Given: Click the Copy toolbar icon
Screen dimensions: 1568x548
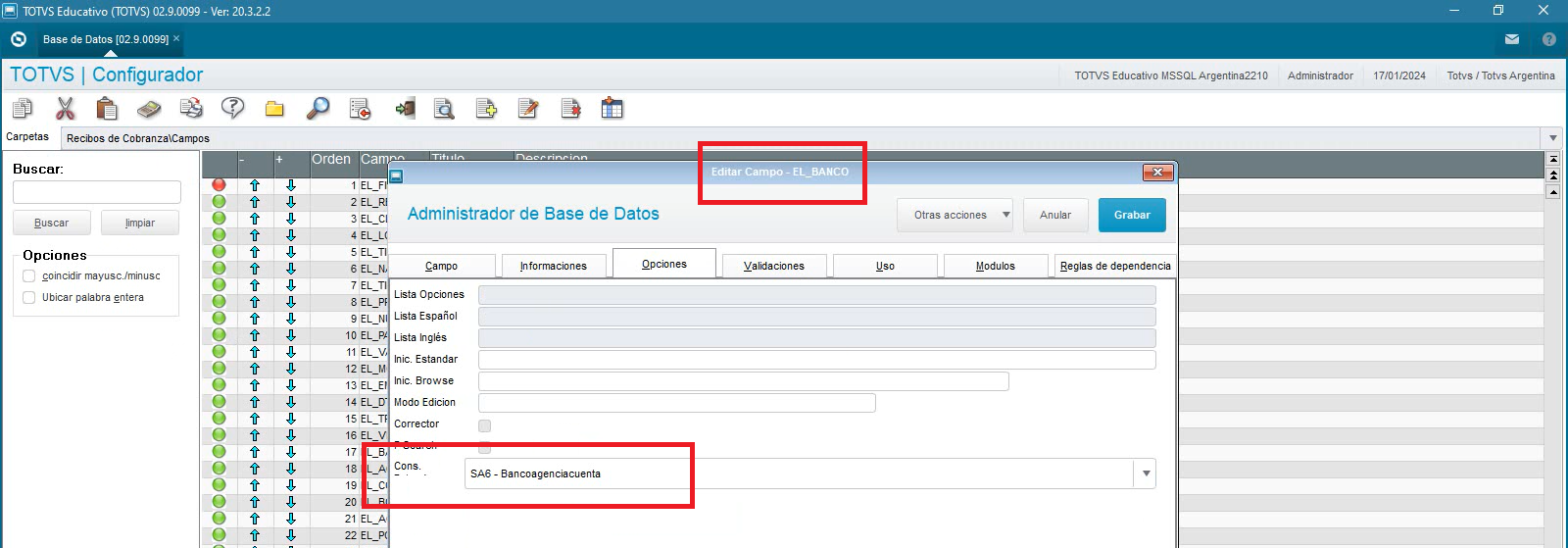Looking at the screenshot, I should [23, 108].
